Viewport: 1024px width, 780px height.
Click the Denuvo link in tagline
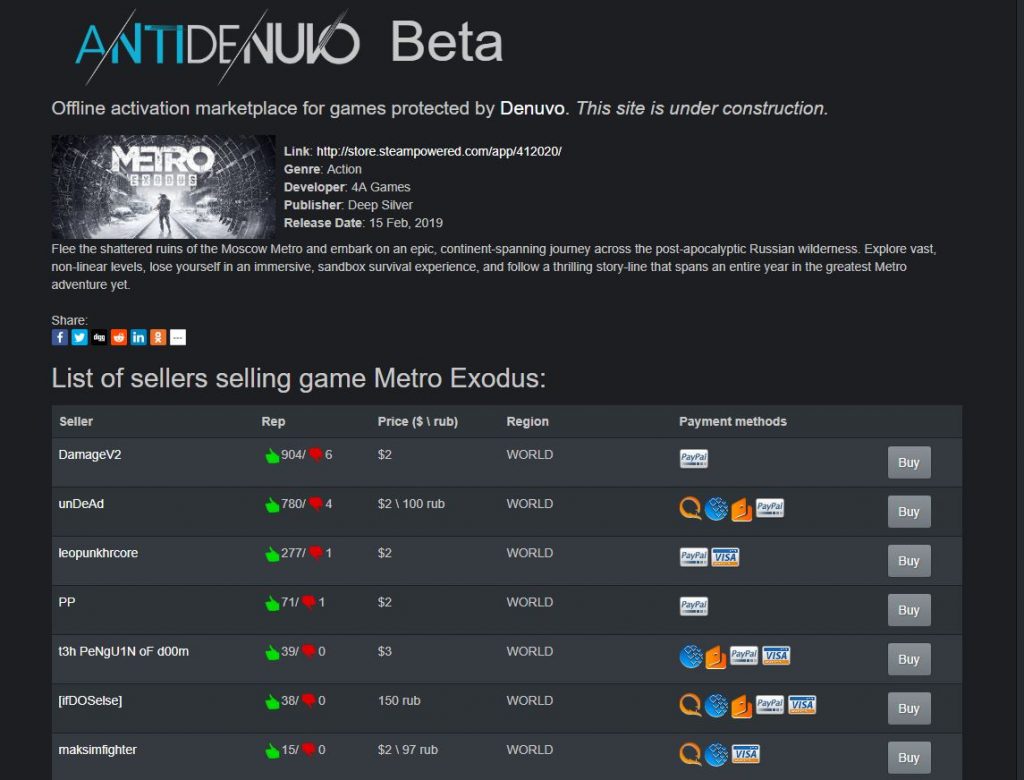point(532,108)
